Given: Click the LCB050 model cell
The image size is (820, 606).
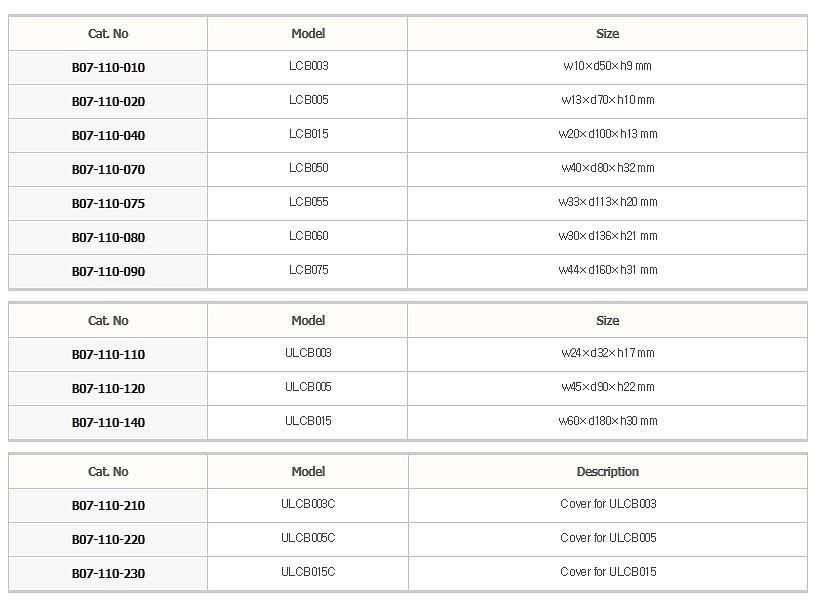Looking at the screenshot, I should 308,168.
